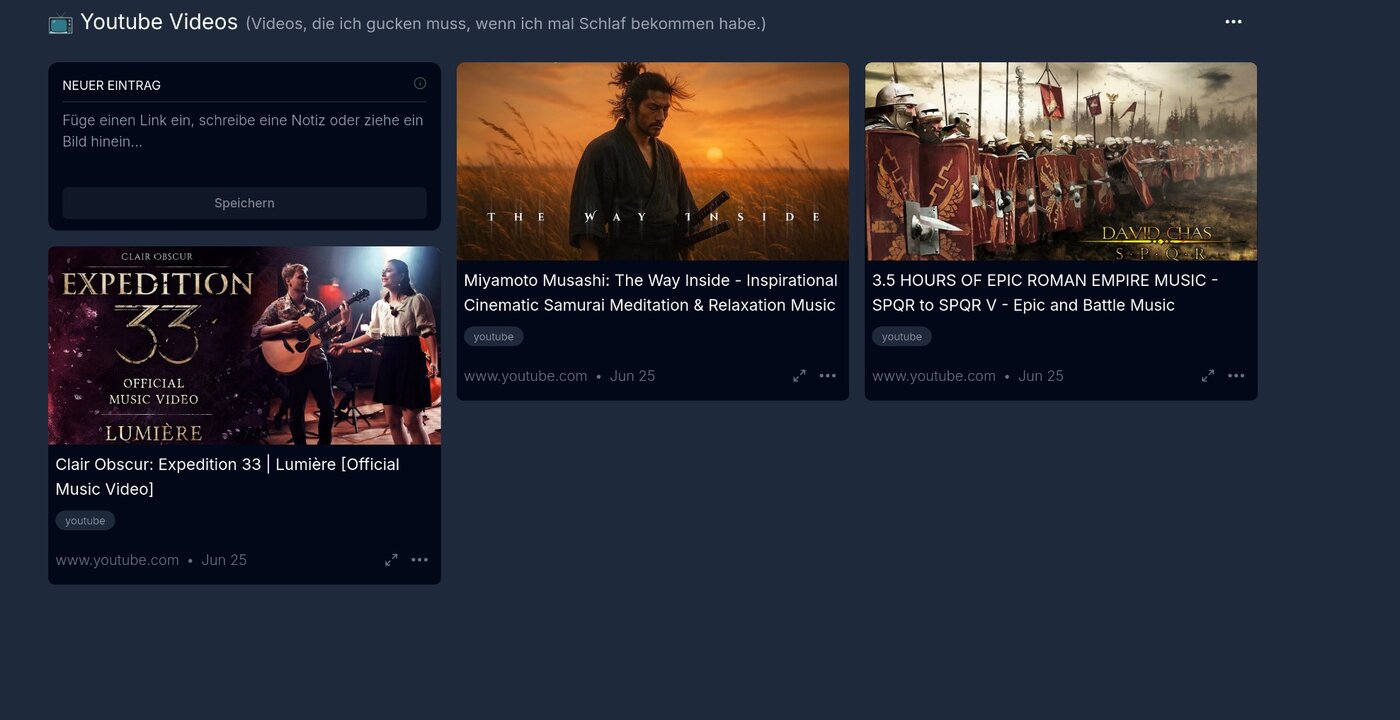This screenshot has width=1400, height=720.
Task: Open Clair Obscur: Expedition 33 Lumière title
Action: coord(228,477)
